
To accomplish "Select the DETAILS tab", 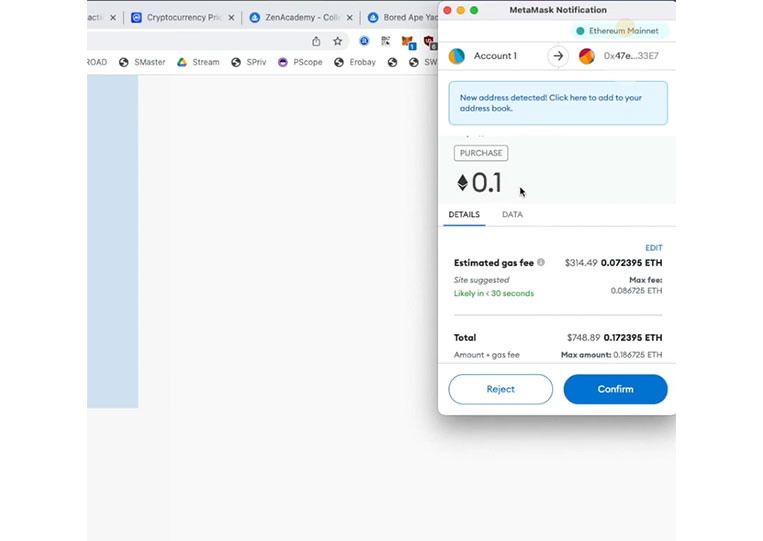I will pyautogui.click(x=464, y=215).
